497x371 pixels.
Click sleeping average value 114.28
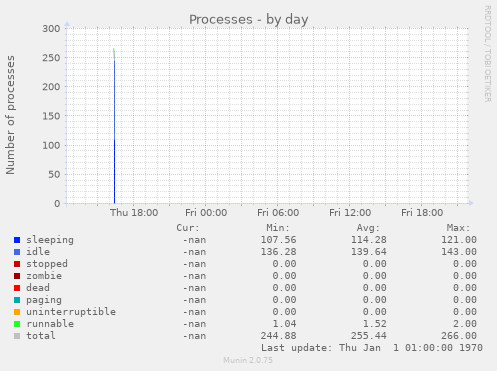coord(369,240)
